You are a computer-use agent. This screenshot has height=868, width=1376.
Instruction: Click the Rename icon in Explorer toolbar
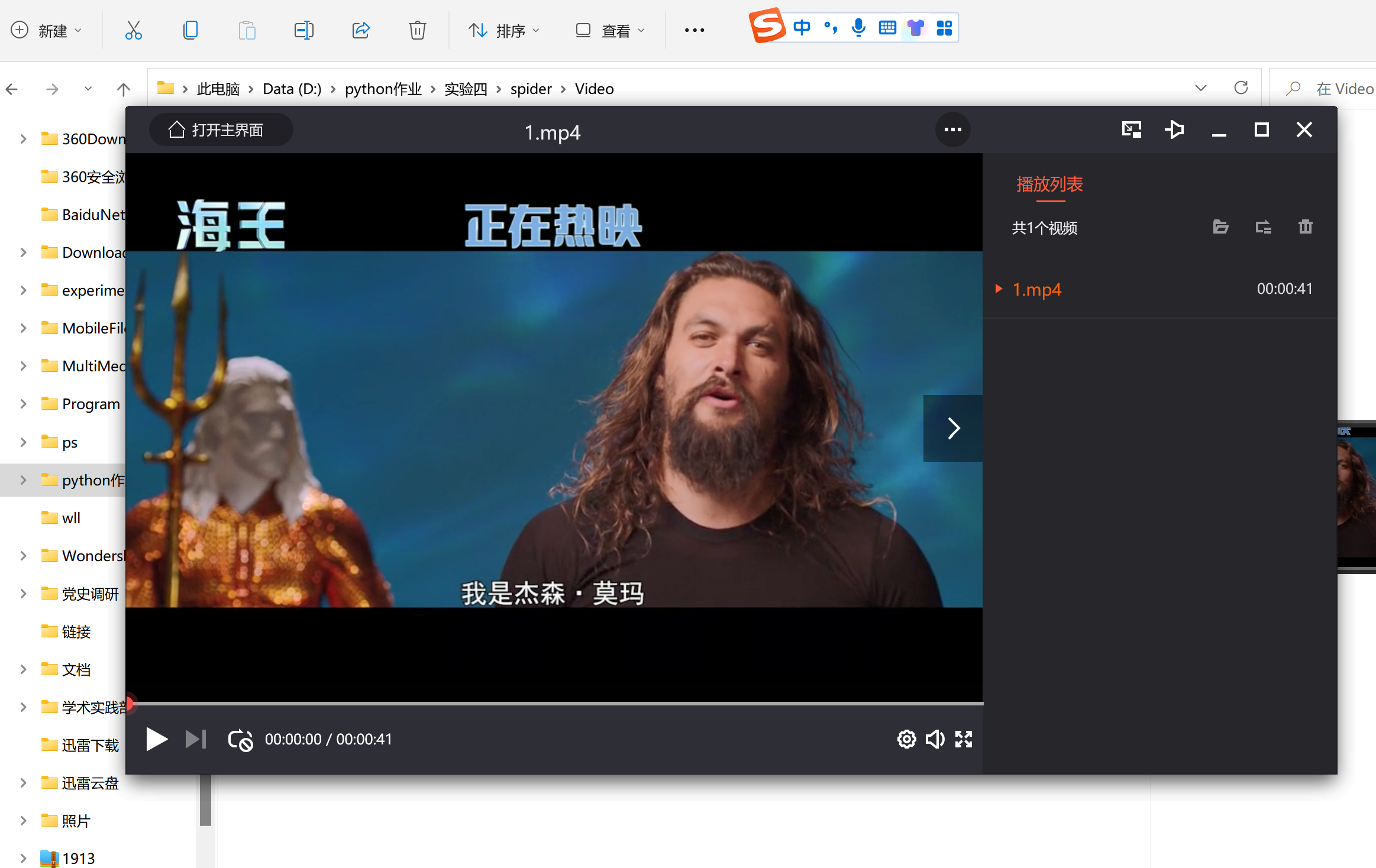click(x=304, y=30)
